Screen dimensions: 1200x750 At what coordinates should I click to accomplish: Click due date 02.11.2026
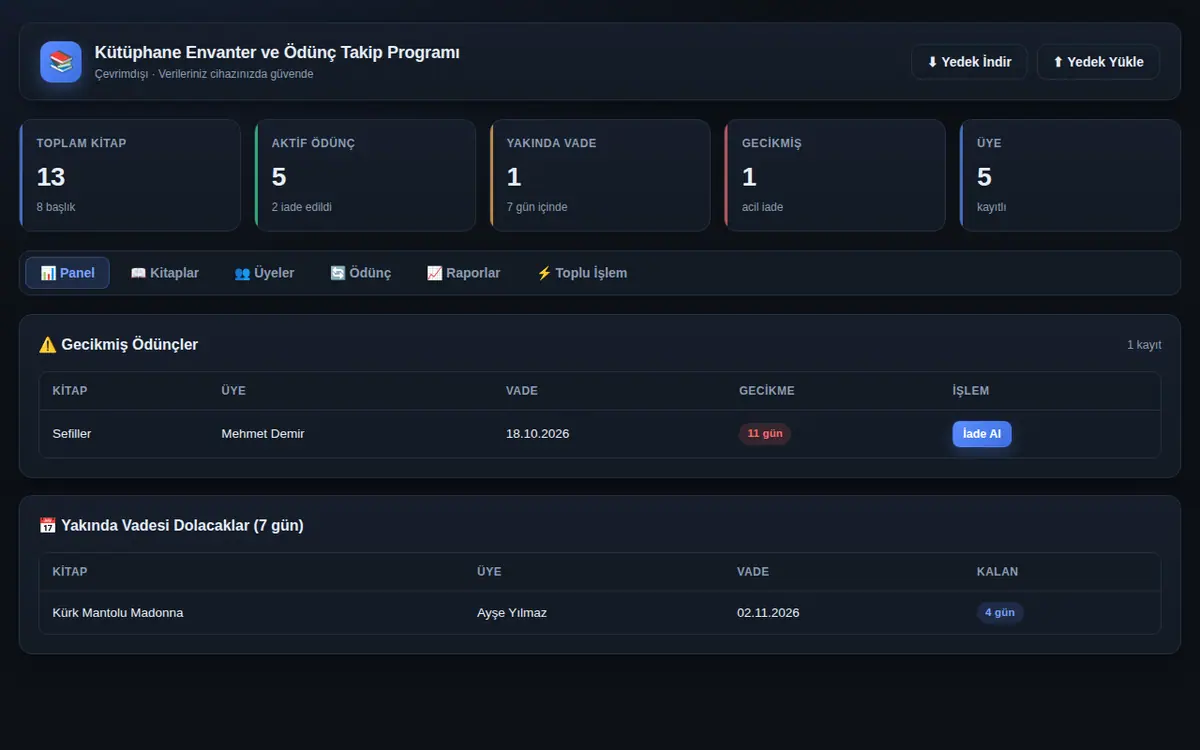[x=768, y=613]
